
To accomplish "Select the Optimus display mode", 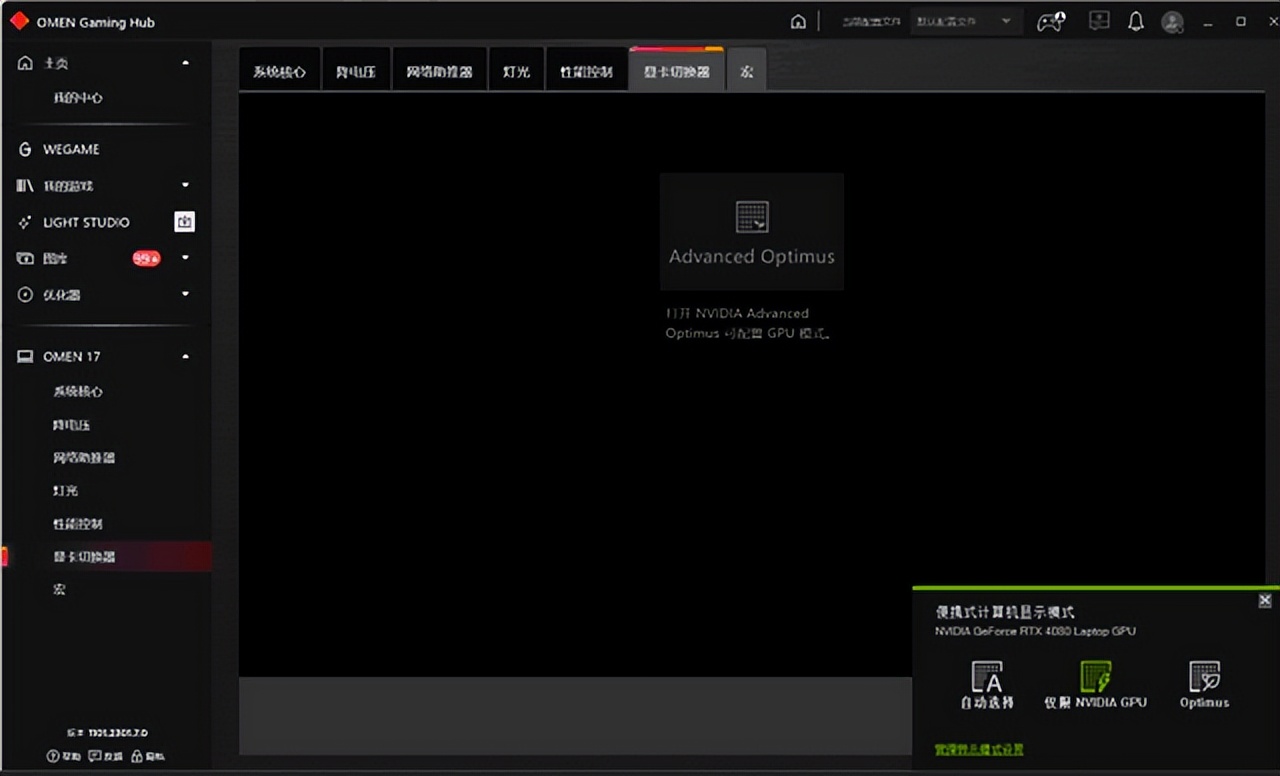I will pyautogui.click(x=1204, y=685).
